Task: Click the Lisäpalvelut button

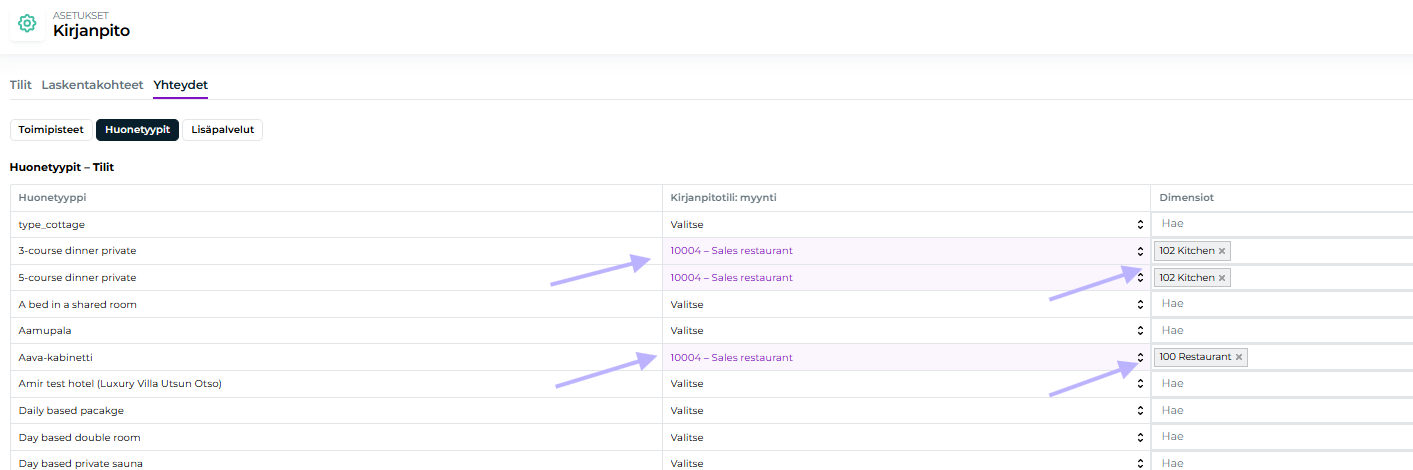Action: pyautogui.click(x=222, y=130)
